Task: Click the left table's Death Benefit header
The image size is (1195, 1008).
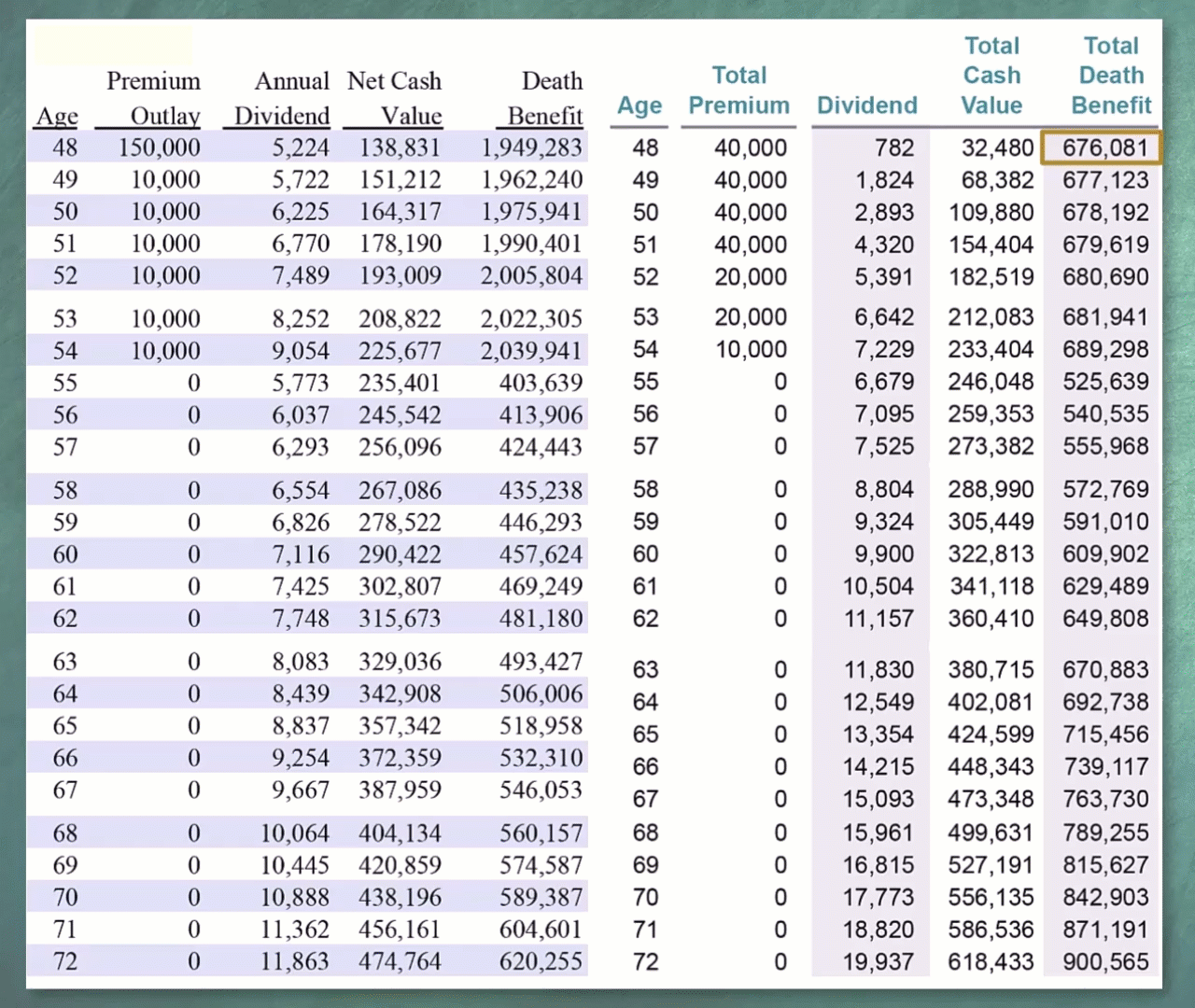Action: coord(545,98)
